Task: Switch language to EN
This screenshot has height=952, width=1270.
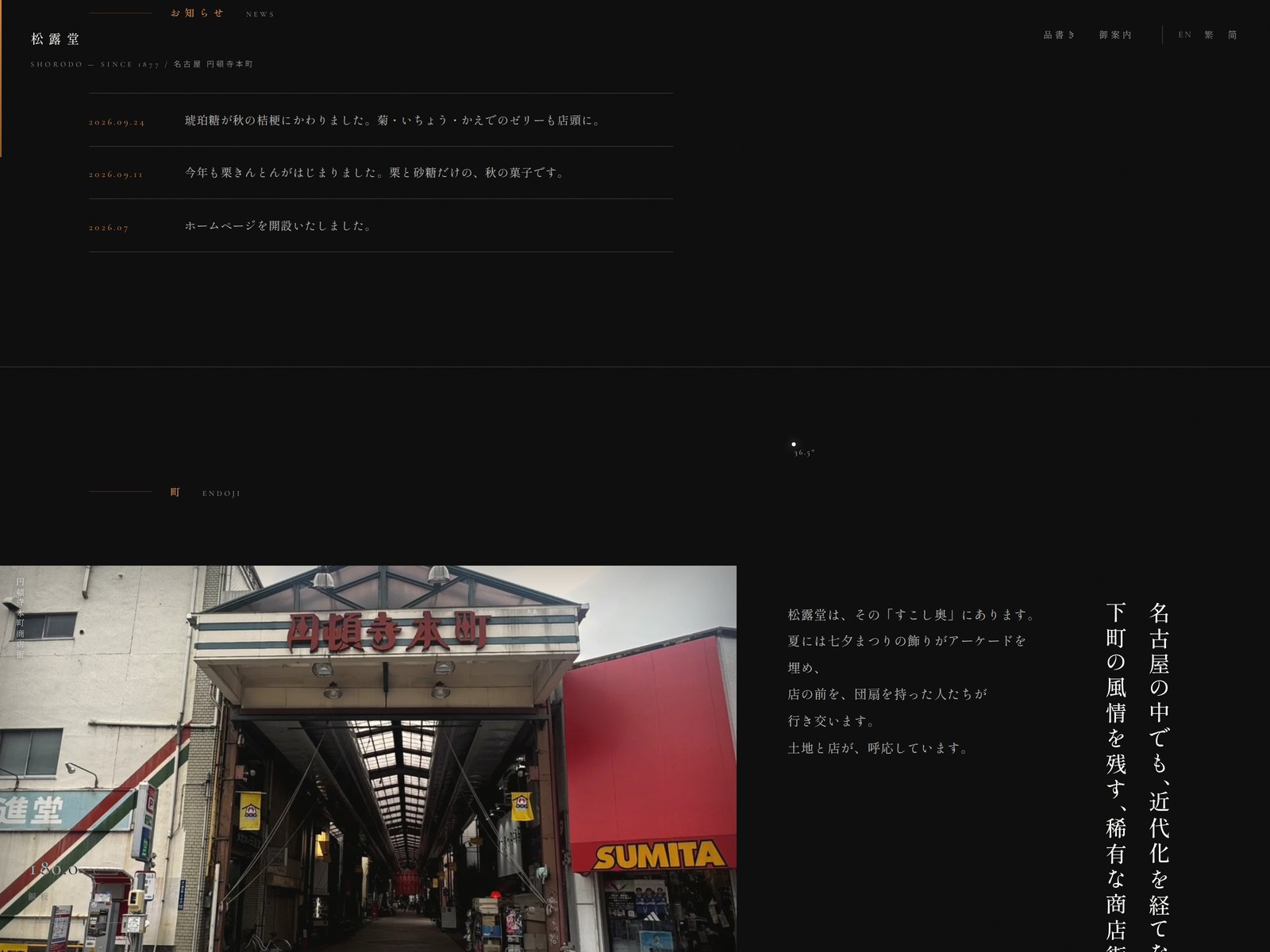Action: (1185, 35)
